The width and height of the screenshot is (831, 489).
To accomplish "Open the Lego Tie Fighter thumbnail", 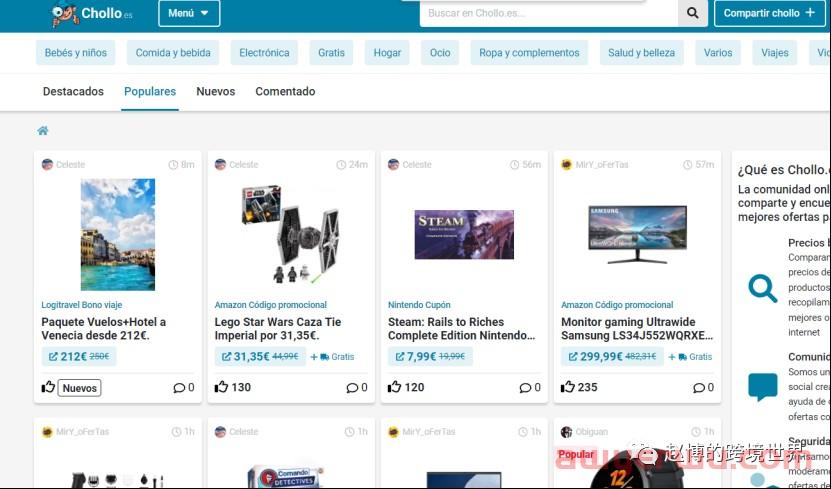I will tap(290, 234).
